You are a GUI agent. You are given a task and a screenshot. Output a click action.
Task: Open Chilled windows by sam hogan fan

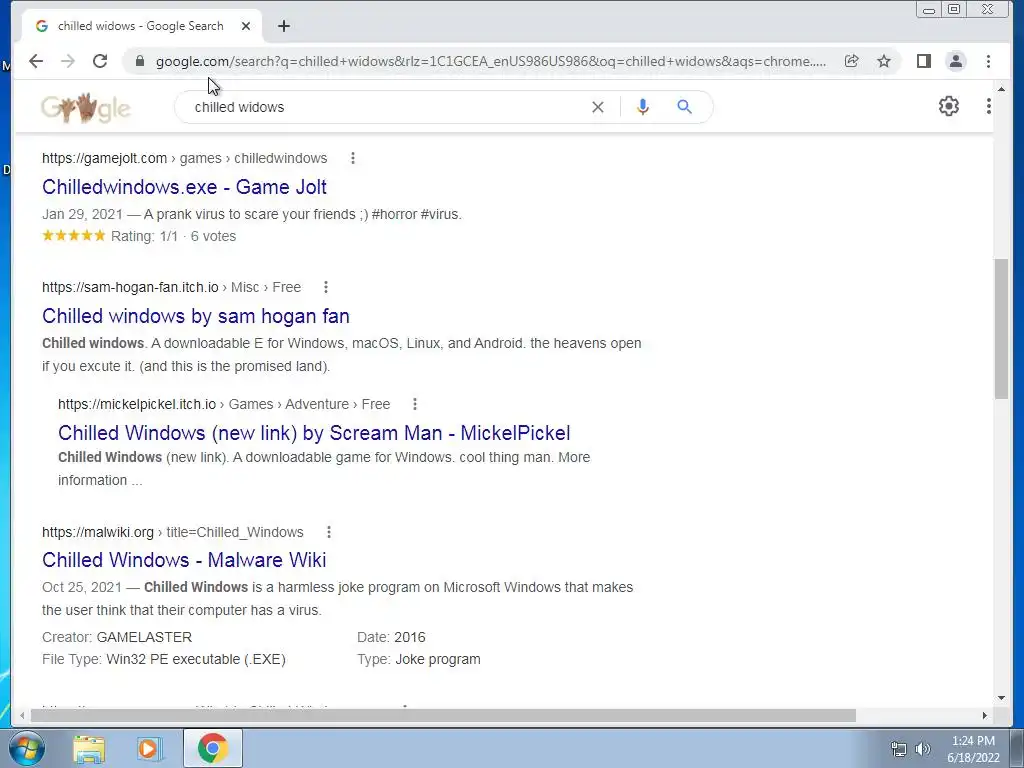pos(196,316)
